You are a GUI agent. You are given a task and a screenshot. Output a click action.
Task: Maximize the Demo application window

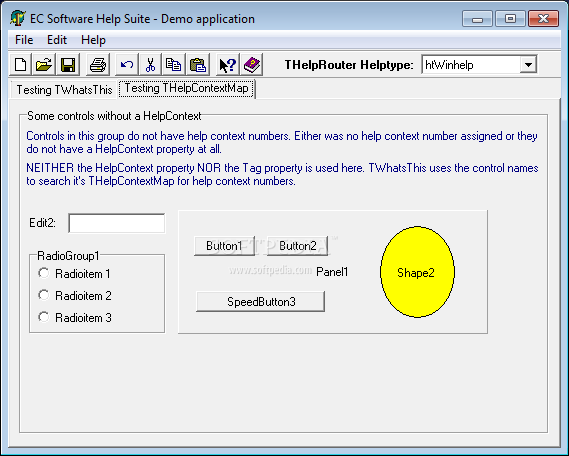(x=510, y=19)
